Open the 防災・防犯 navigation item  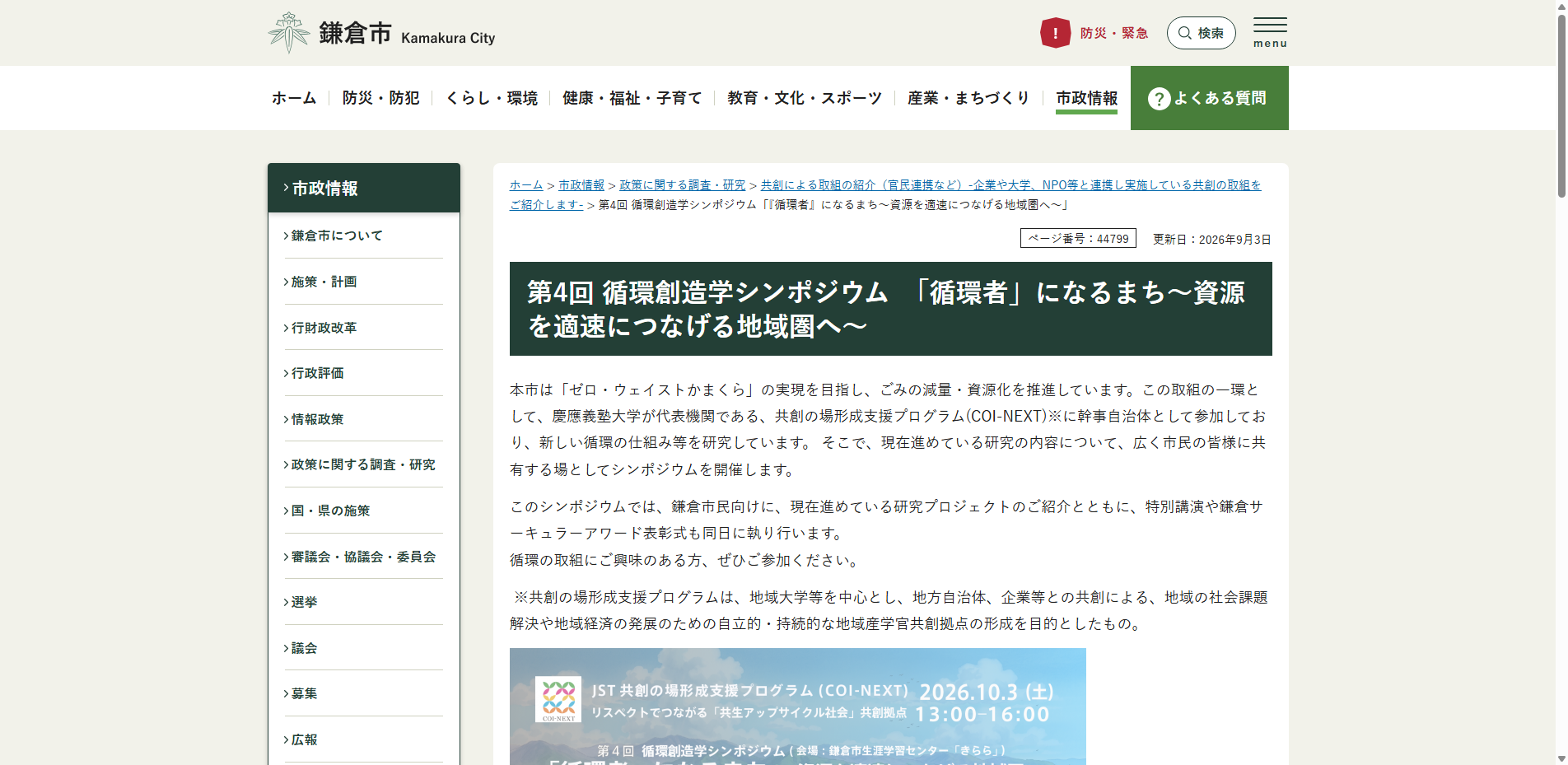(381, 98)
